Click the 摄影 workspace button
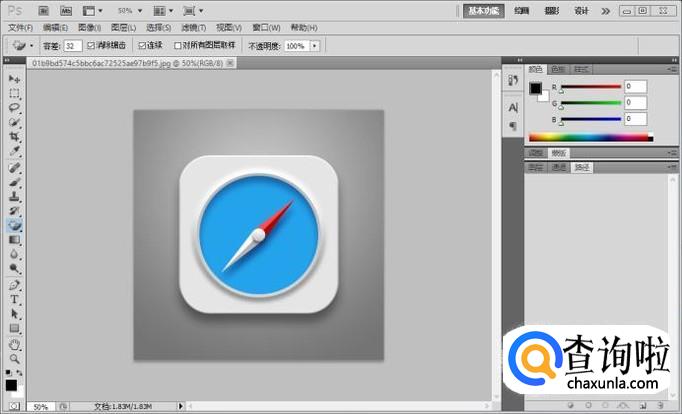This screenshot has height=414, width=682. pyautogui.click(x=552, y=11)
